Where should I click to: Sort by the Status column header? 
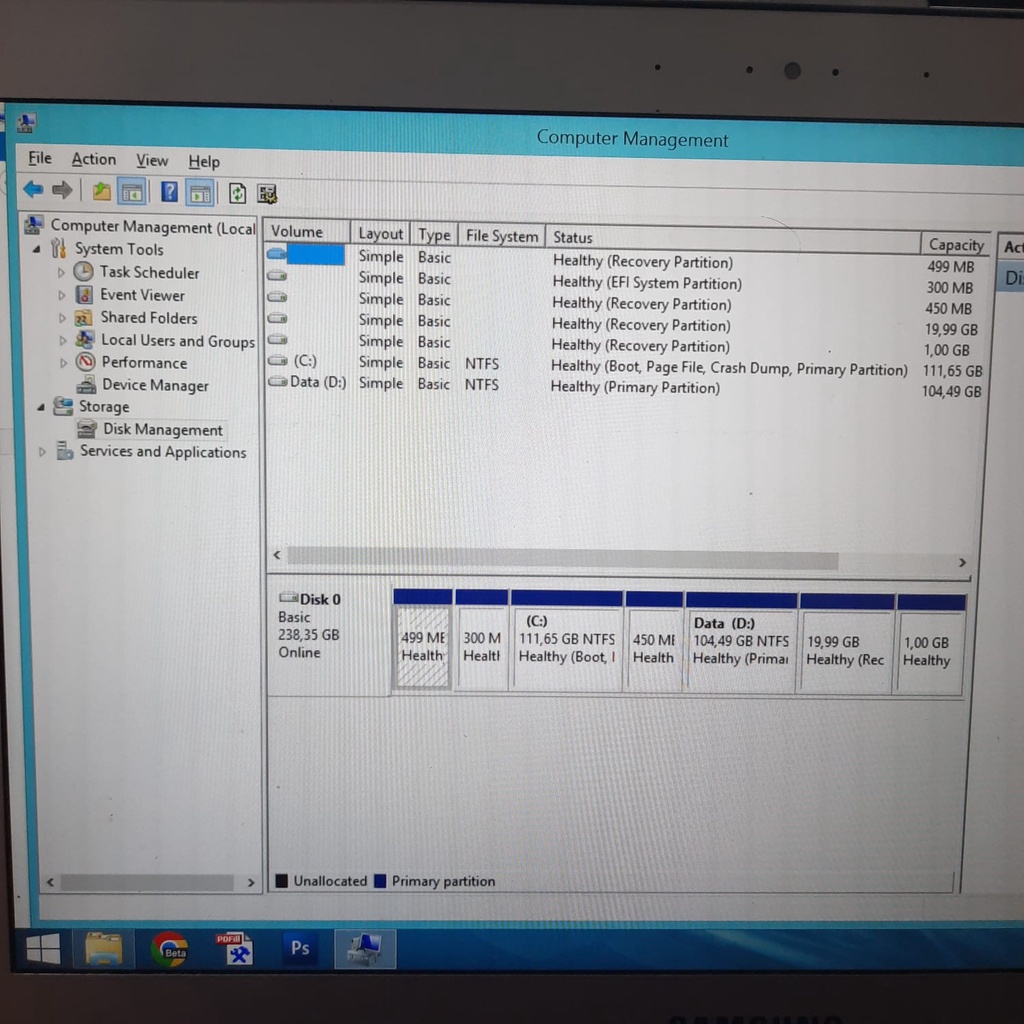pos(733,240)
